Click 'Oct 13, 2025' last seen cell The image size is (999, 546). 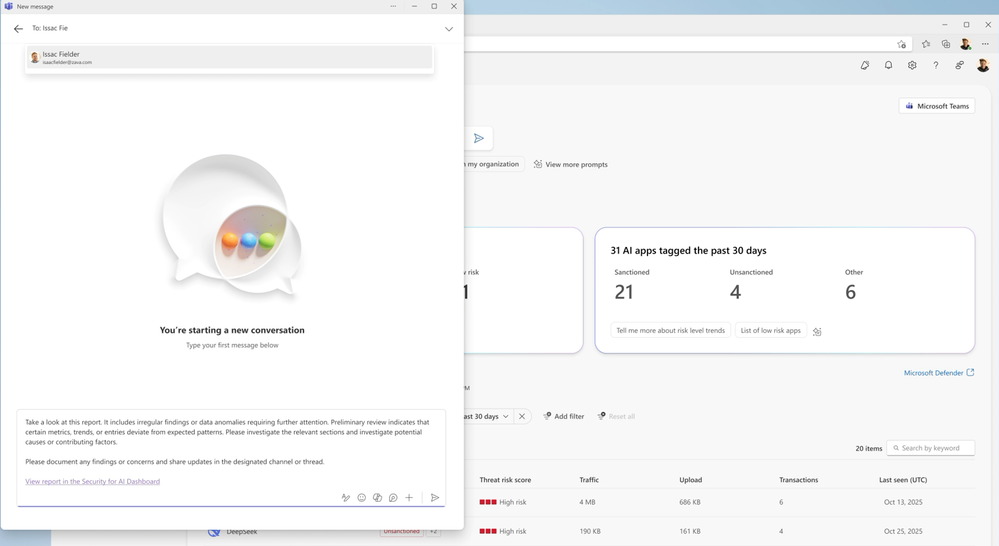903,502
